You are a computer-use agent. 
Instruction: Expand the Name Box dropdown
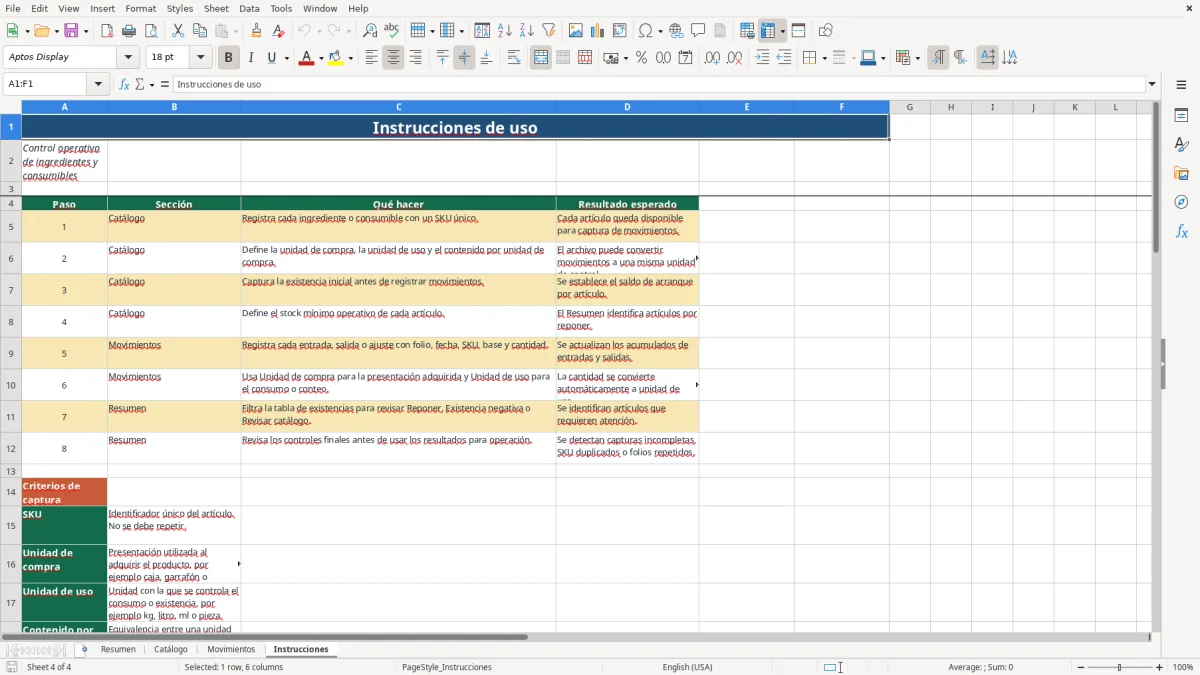[98, 84]
